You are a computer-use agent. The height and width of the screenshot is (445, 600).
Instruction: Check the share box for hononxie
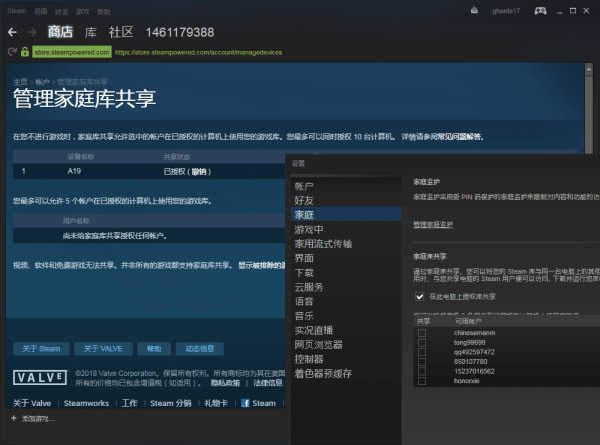pos(422,381)
